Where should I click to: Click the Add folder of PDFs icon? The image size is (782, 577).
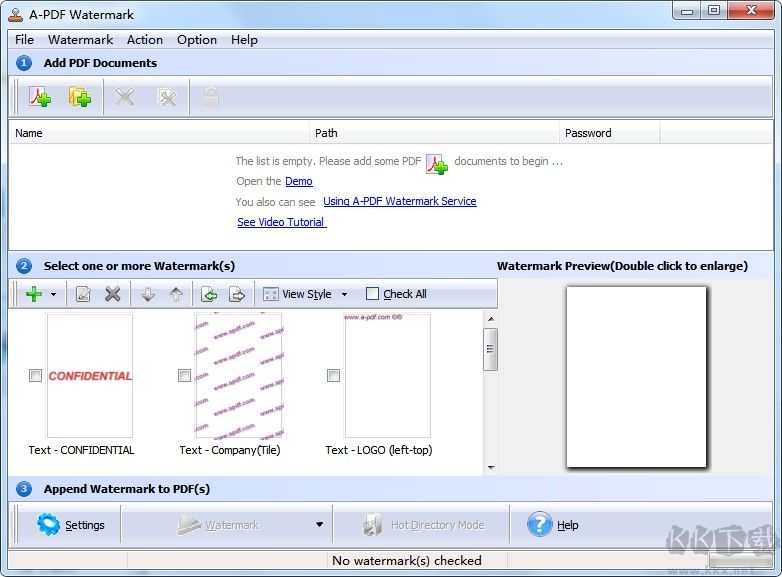[80, 97]
